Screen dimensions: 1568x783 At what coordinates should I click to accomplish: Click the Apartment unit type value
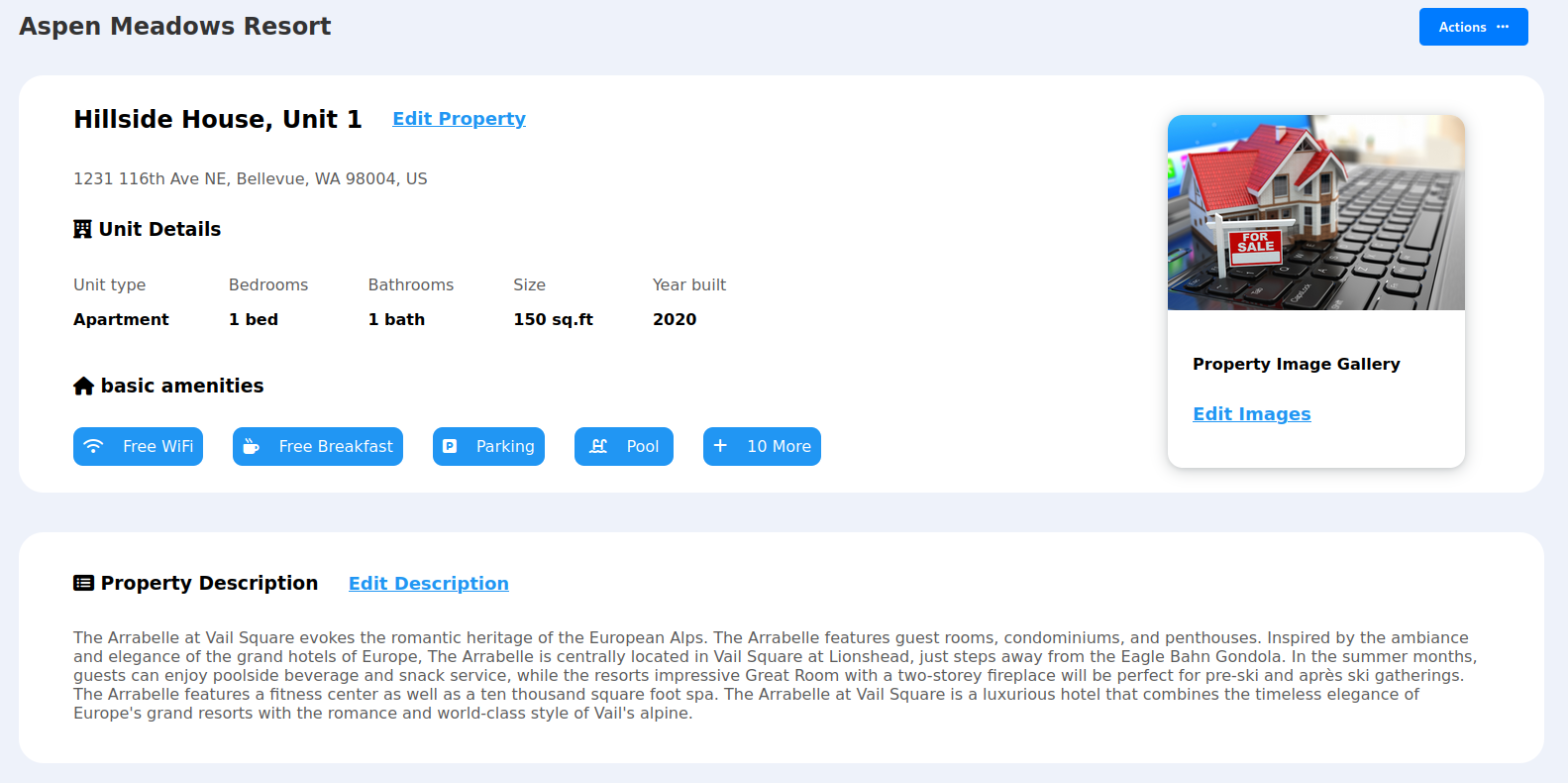[121, 319]
